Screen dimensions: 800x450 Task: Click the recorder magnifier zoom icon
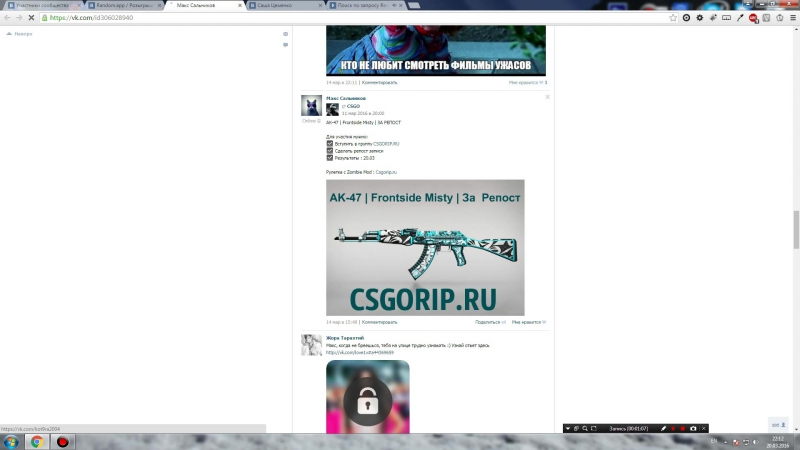(585, 429)
